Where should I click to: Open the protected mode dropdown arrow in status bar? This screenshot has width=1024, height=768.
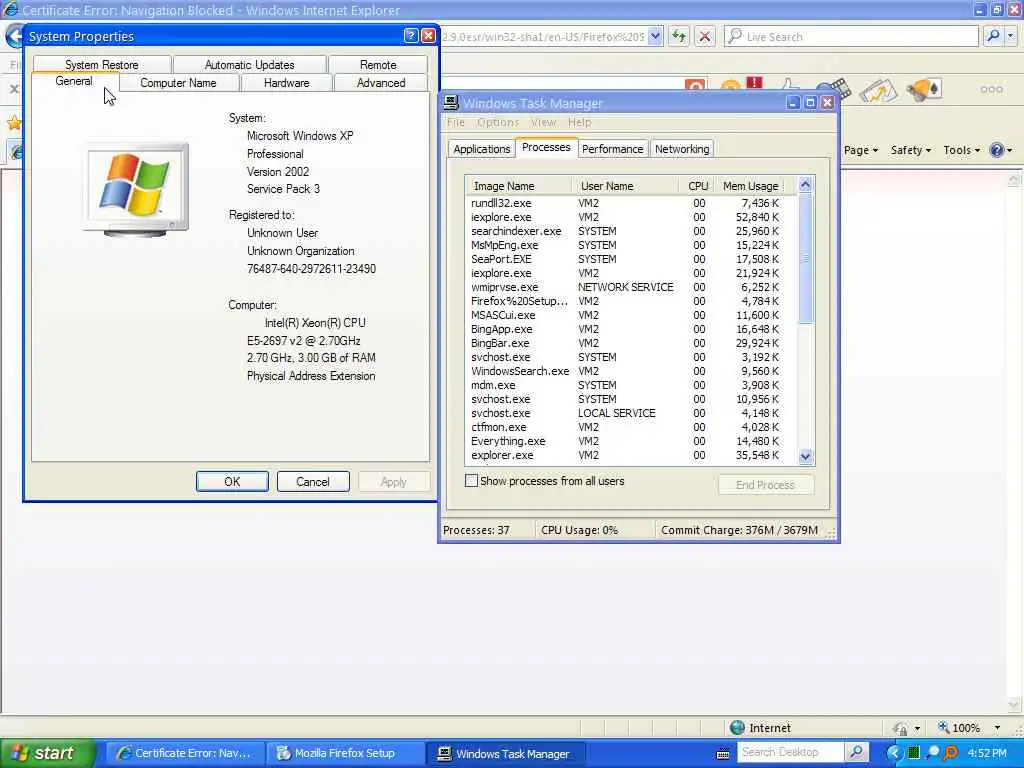(x=918, y=728)
